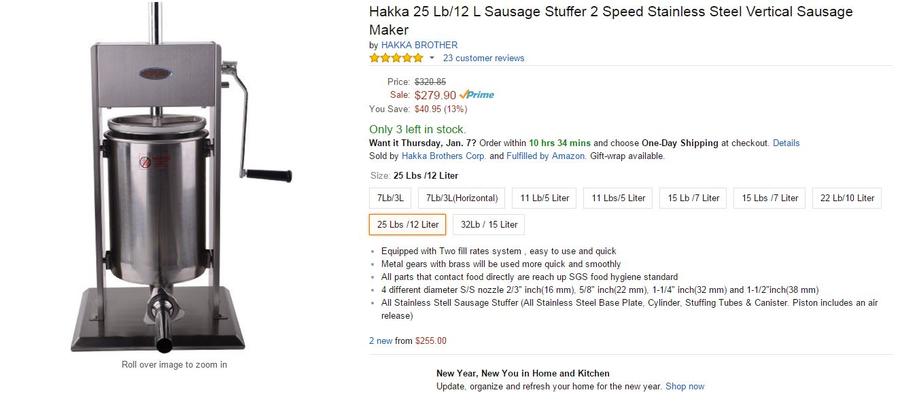Open the 2 new offers link

pos(380,340)
